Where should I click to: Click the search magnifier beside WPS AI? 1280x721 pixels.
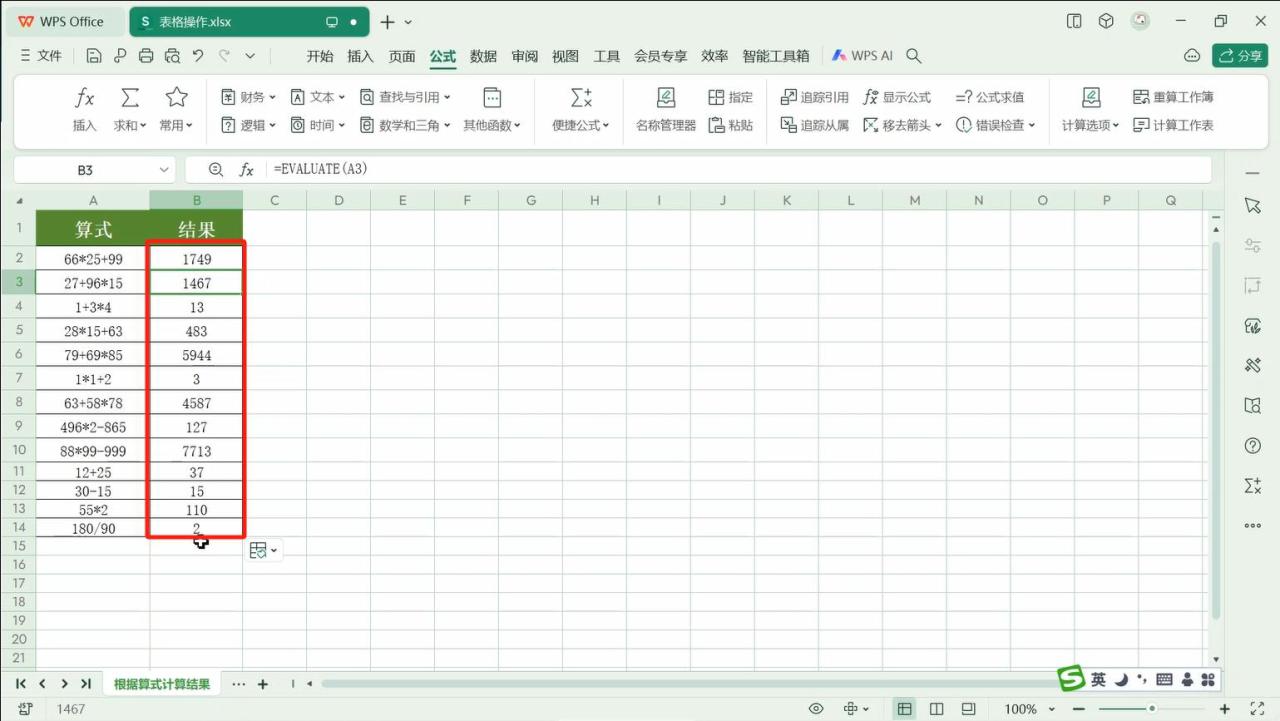(x=913, y=56)
